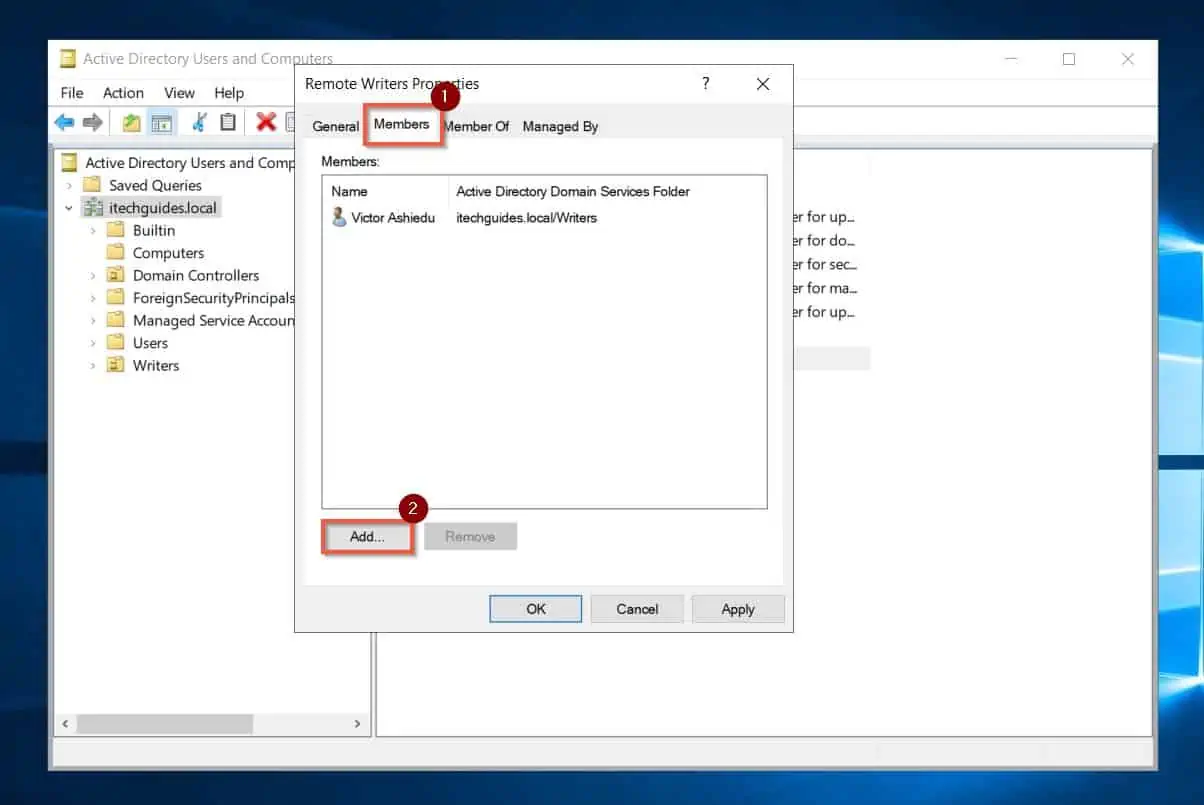Expand the Saved Queries node

pyautogui.click(x=69, y=185)
